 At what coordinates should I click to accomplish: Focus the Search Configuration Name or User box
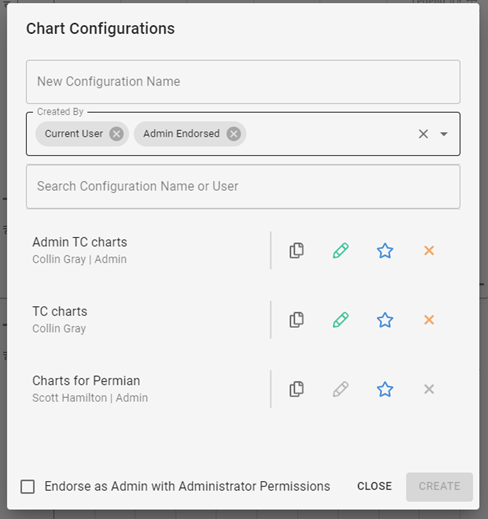pos(243,186)
